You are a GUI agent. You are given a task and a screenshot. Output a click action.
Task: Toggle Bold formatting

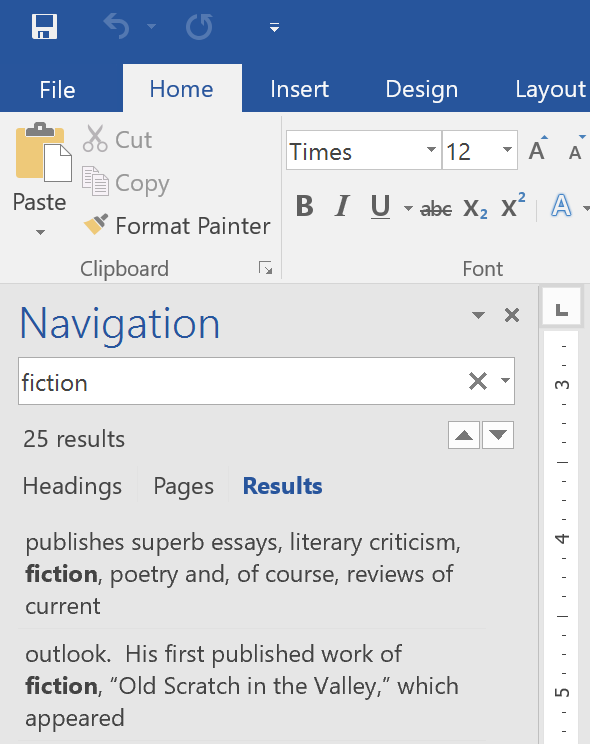305,206
